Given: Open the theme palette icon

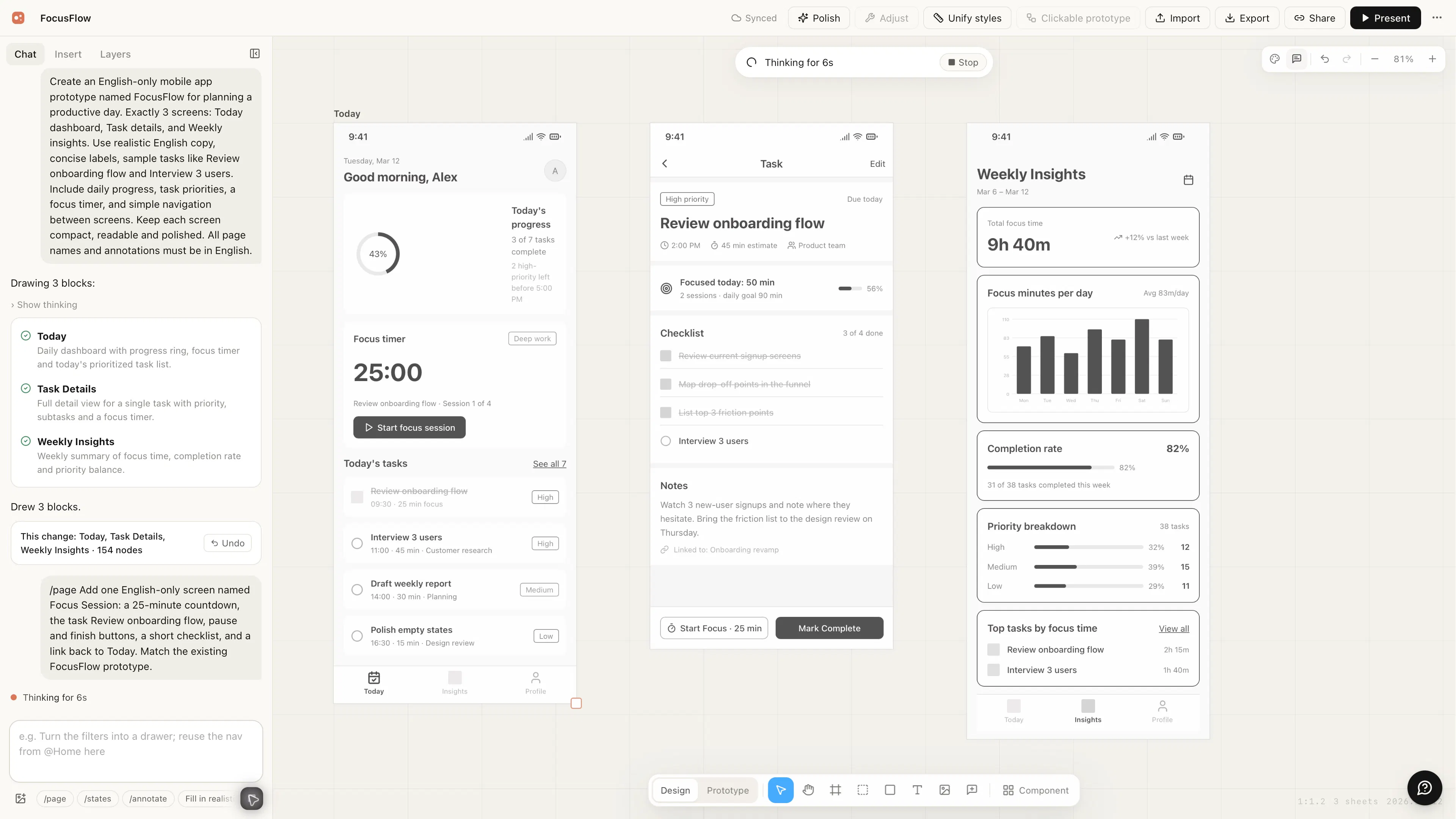Looking at the screenshot, I should point(1274,59).
